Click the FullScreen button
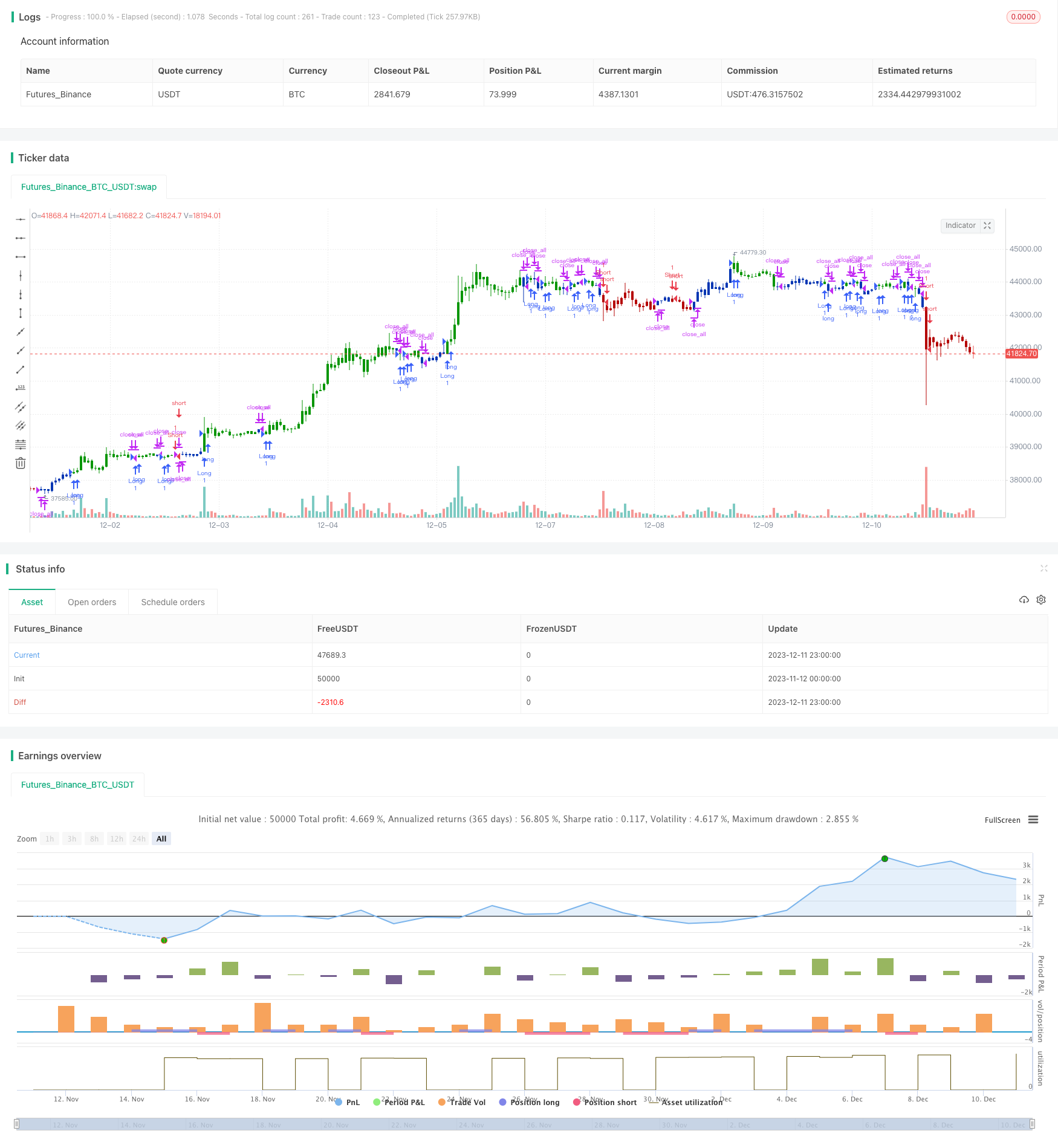This screenshot has height=1148, width=1058. click(1002, 820)
